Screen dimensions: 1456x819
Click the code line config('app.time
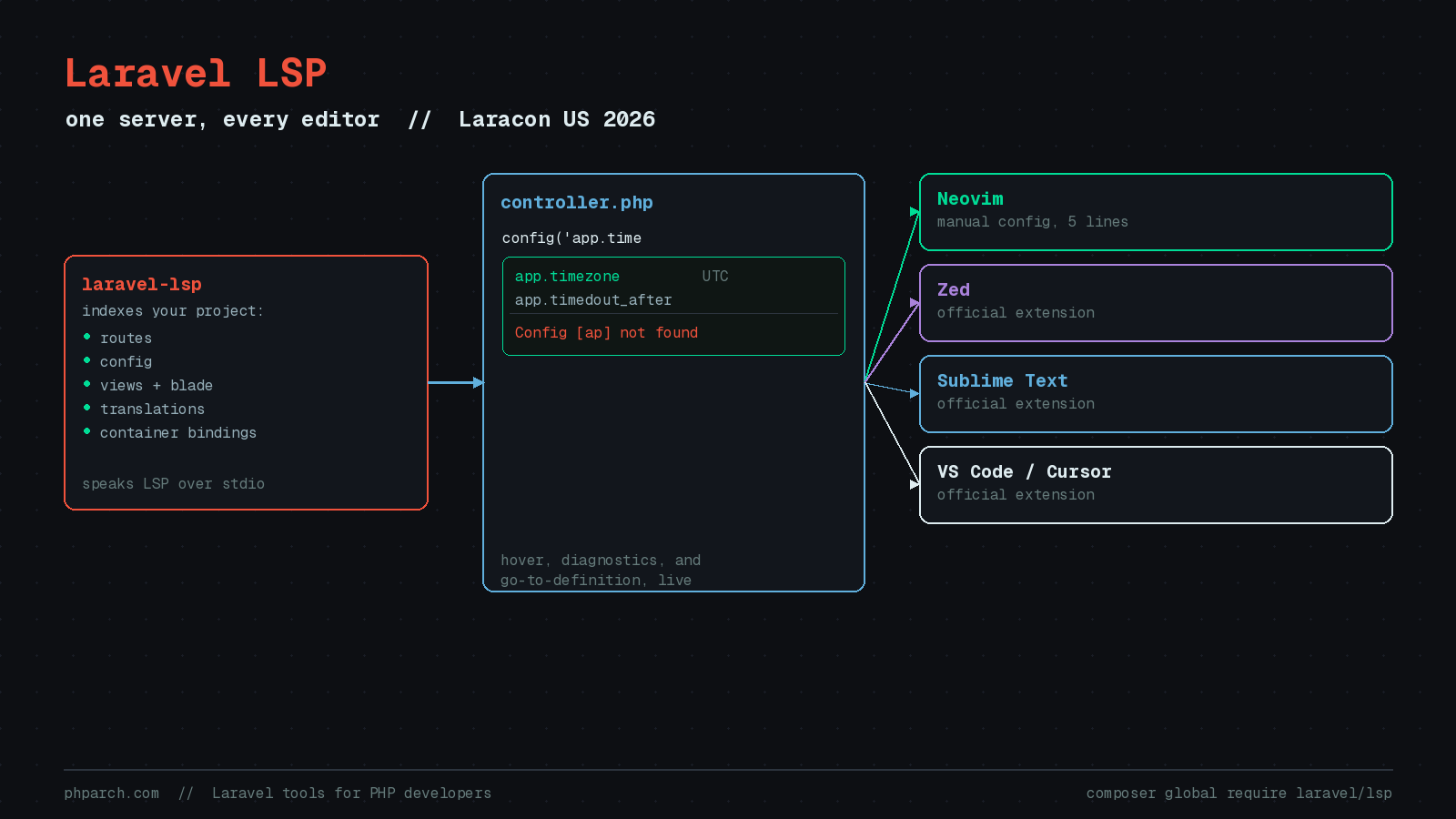coord(571,238)
